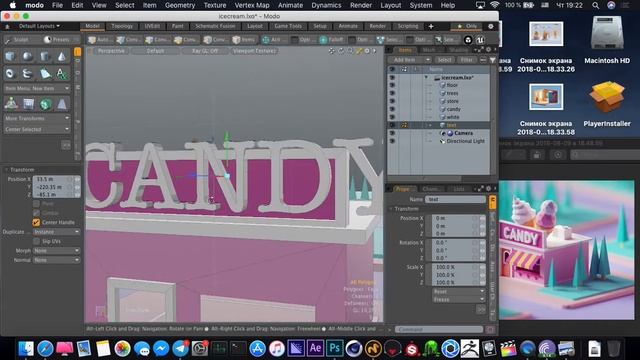The height and width of the screenshot is (360, 640).
Task: Click the Ray GL: Off button
Action: tap(205, 51)
